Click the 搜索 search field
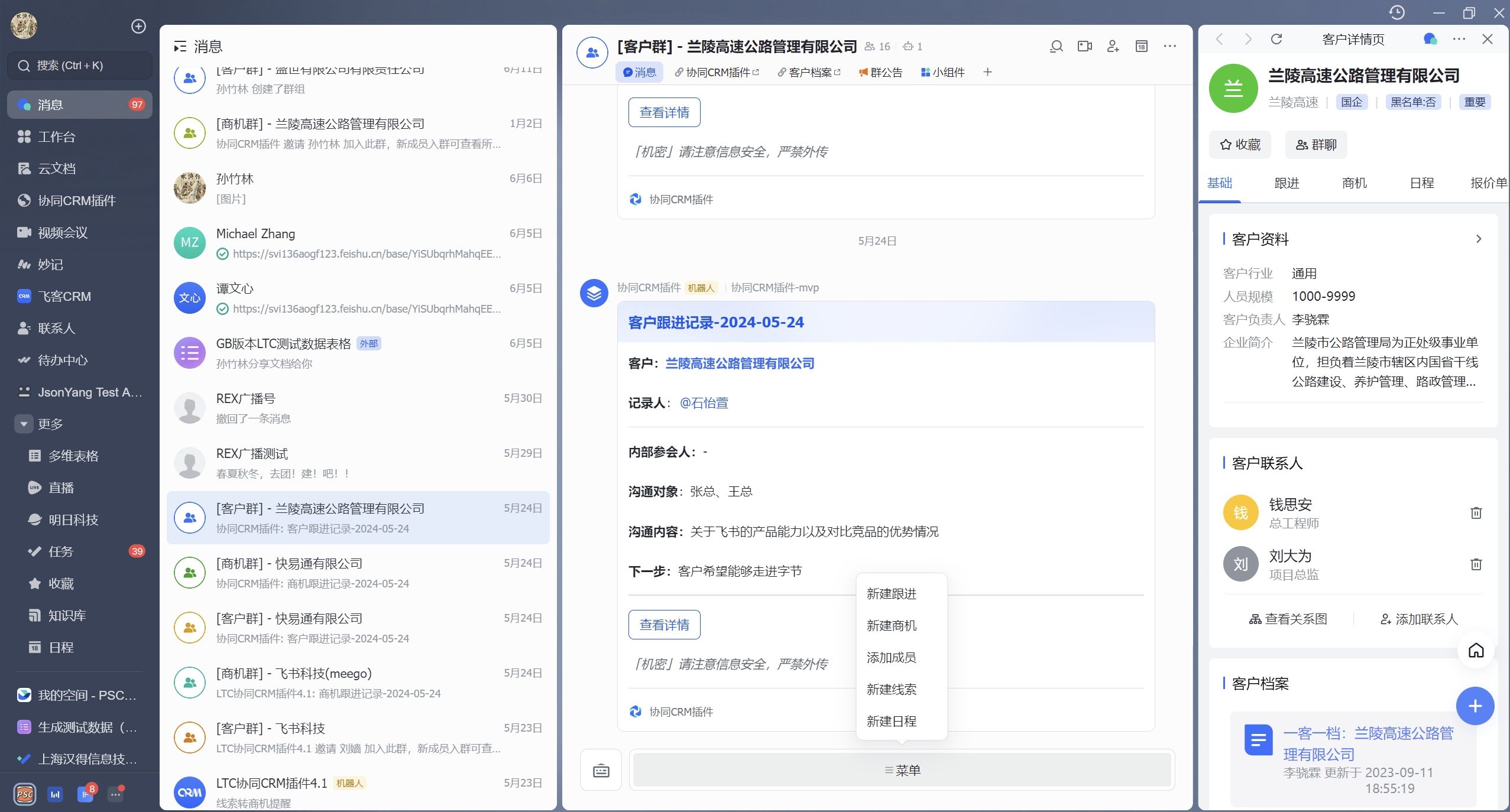1510x812 pixels. tap(79, 66)
